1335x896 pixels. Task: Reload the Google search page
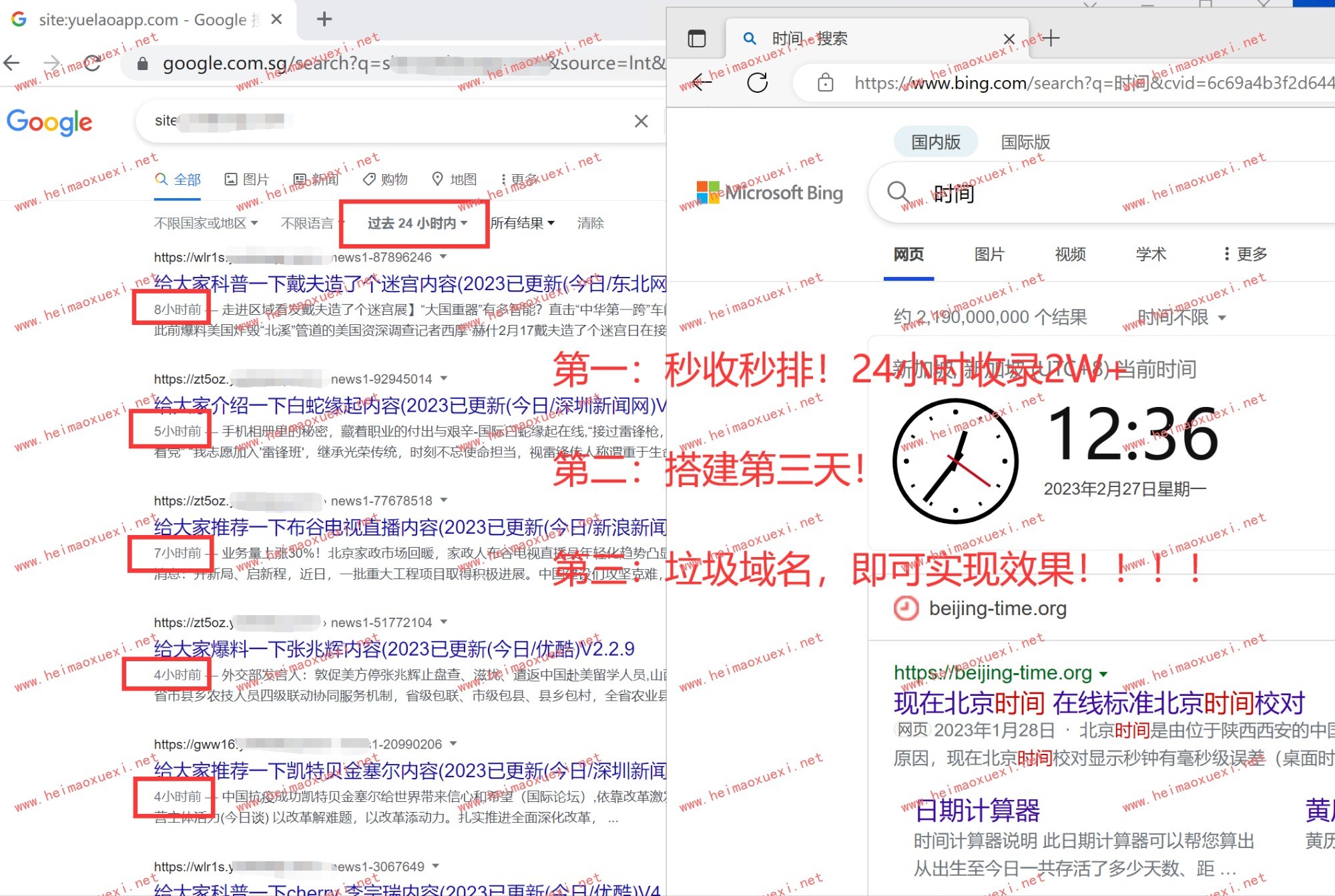(92, 63)
